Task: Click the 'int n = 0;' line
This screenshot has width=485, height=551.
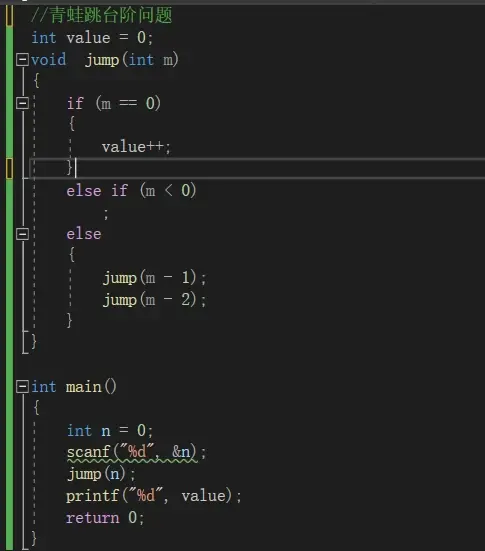Action: [110, 430]
